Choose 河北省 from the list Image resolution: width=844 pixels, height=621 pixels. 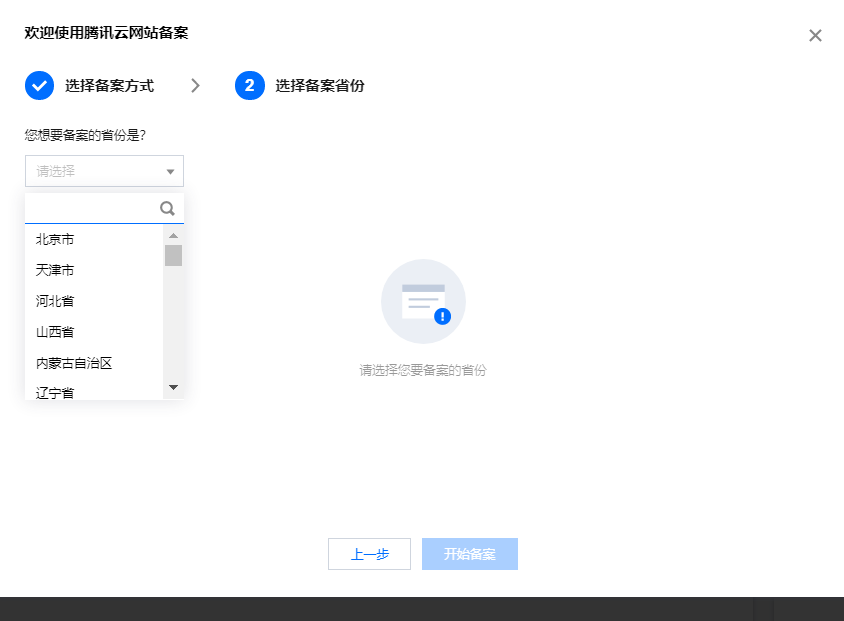94,301
